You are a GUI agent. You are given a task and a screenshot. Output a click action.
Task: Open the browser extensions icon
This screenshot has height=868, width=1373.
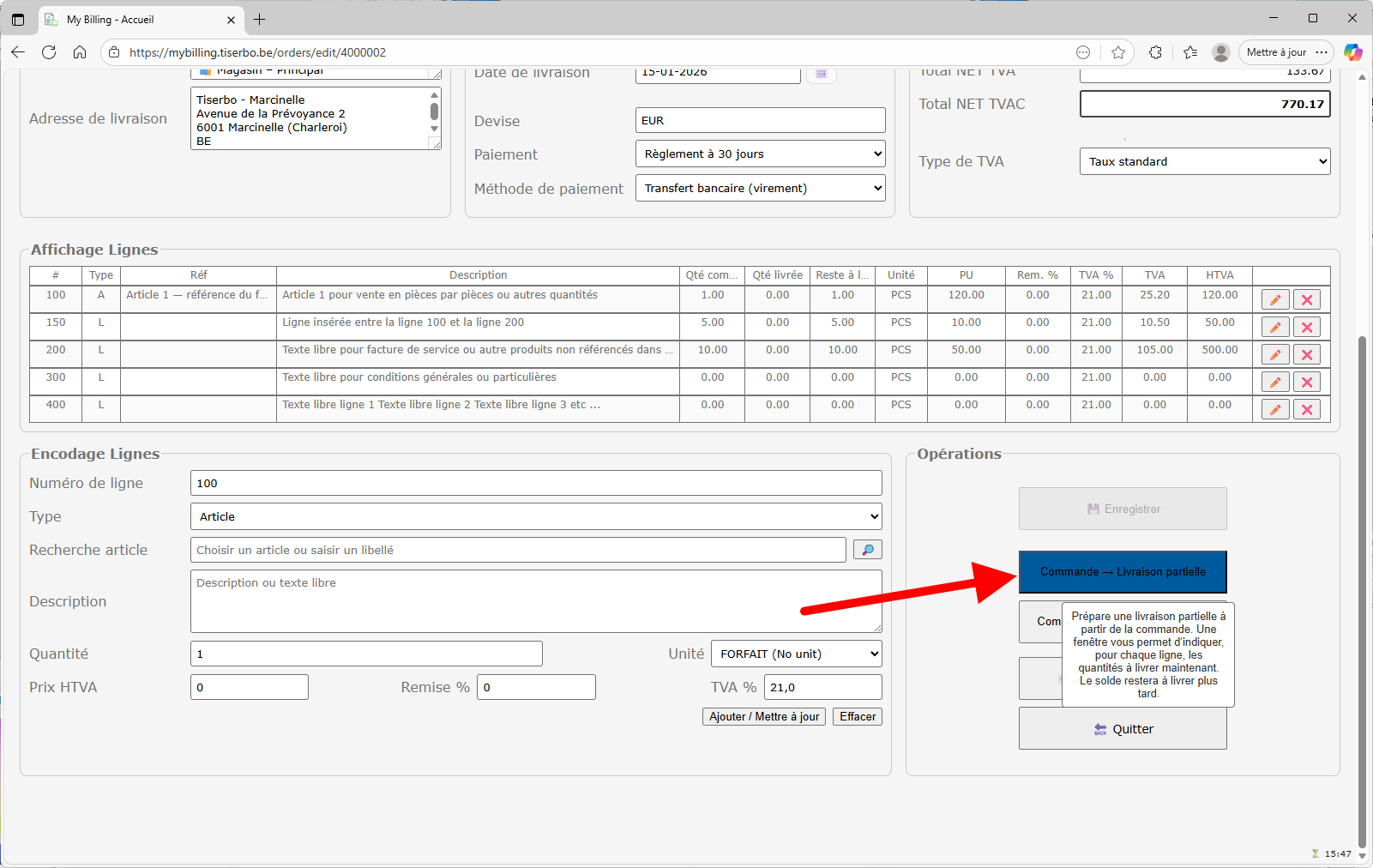coord(1155,52)
